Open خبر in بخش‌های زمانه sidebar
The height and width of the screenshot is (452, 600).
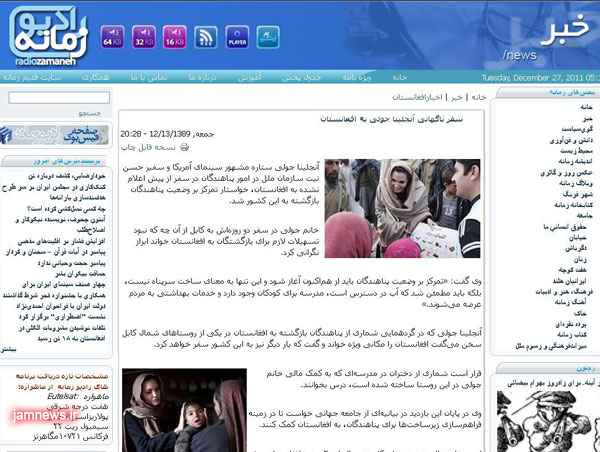click(x=588, y=118)
